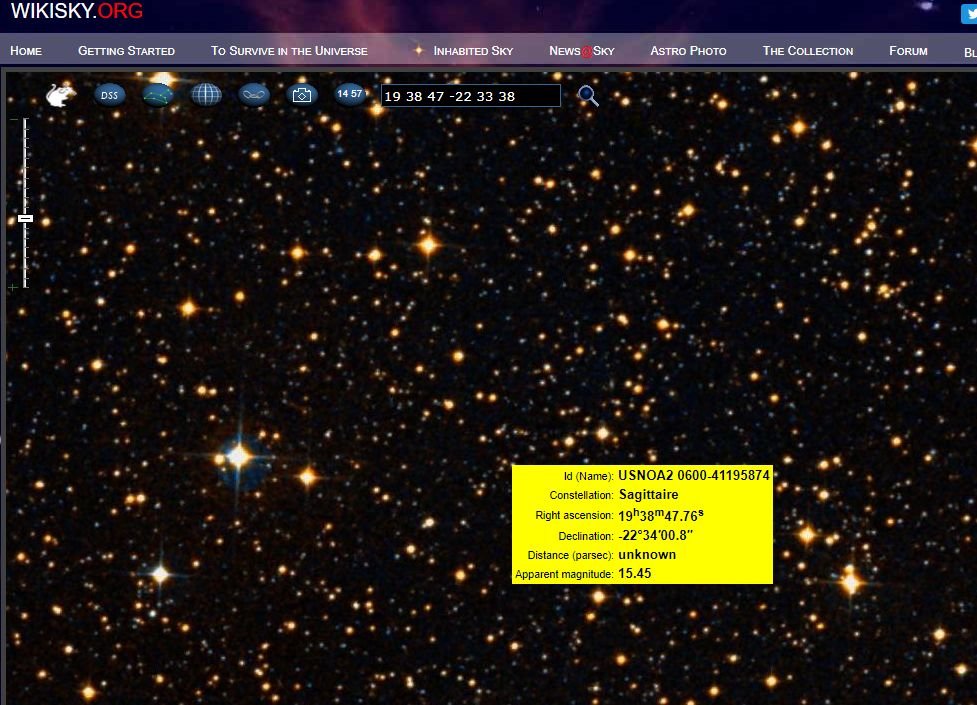Click the coordinate grid globe icon

pos(205,95)
